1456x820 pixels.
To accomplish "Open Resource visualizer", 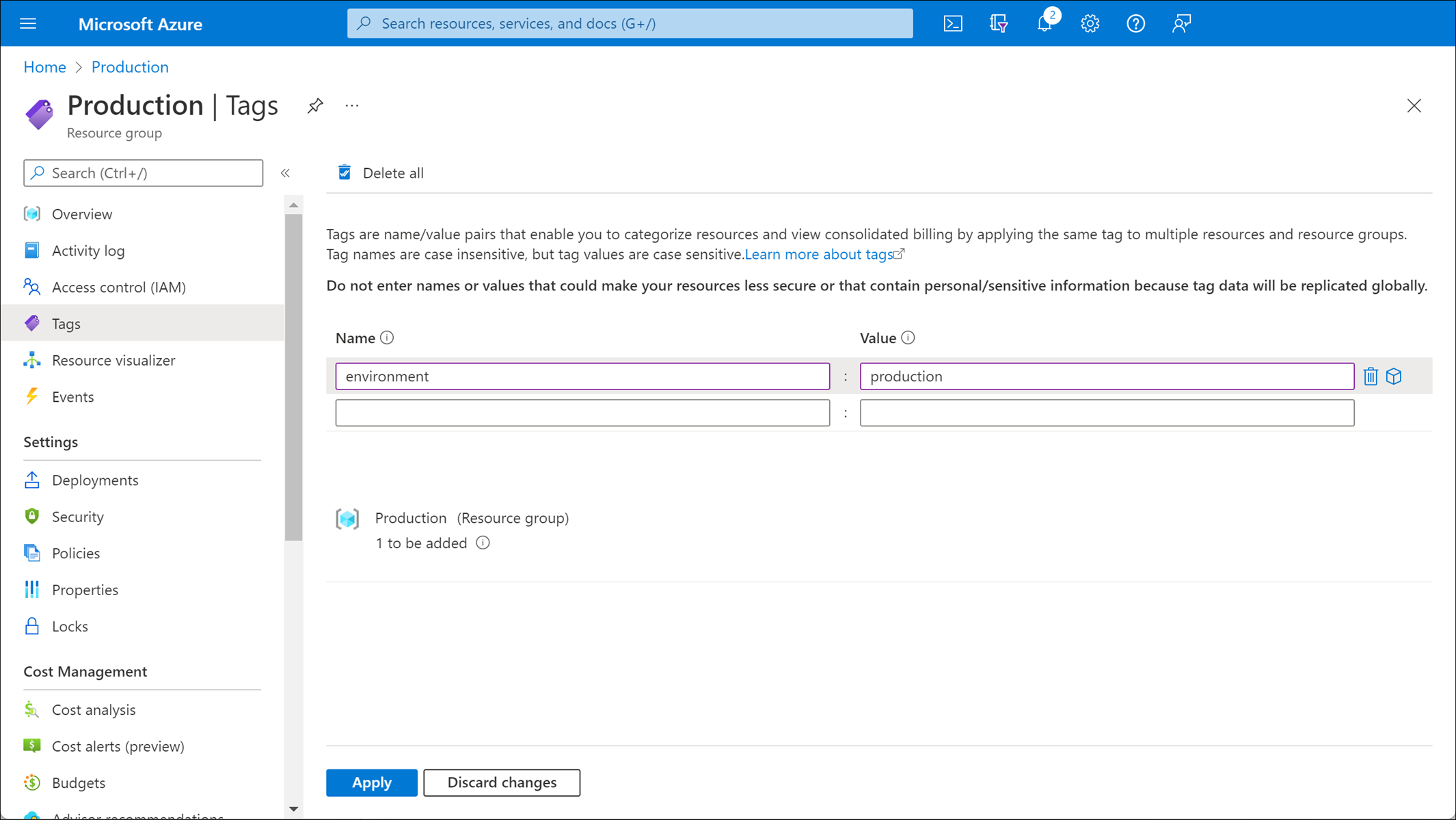I will click(142, 360).
